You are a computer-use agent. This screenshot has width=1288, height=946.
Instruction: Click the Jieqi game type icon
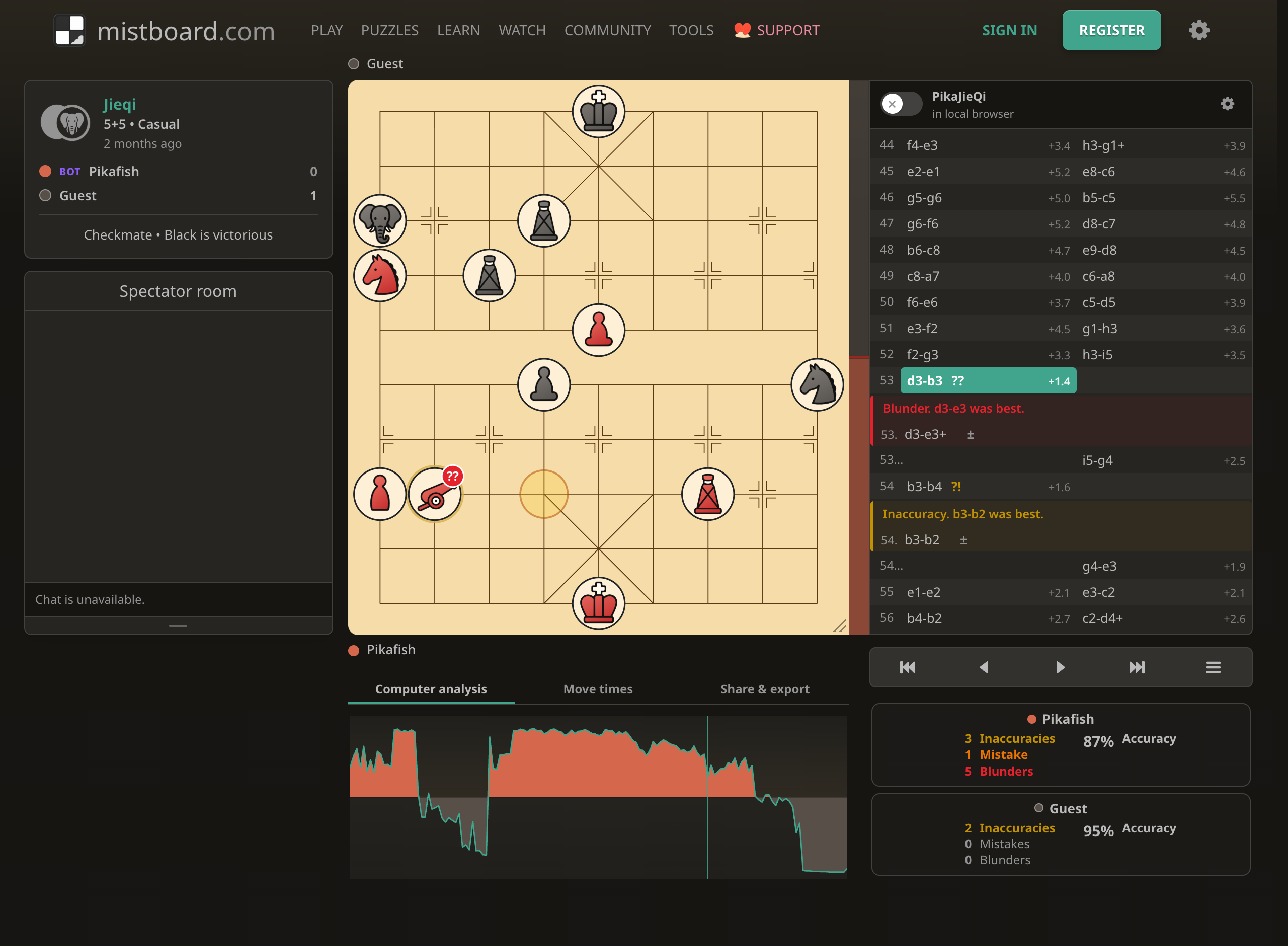(x=65, y=123)
